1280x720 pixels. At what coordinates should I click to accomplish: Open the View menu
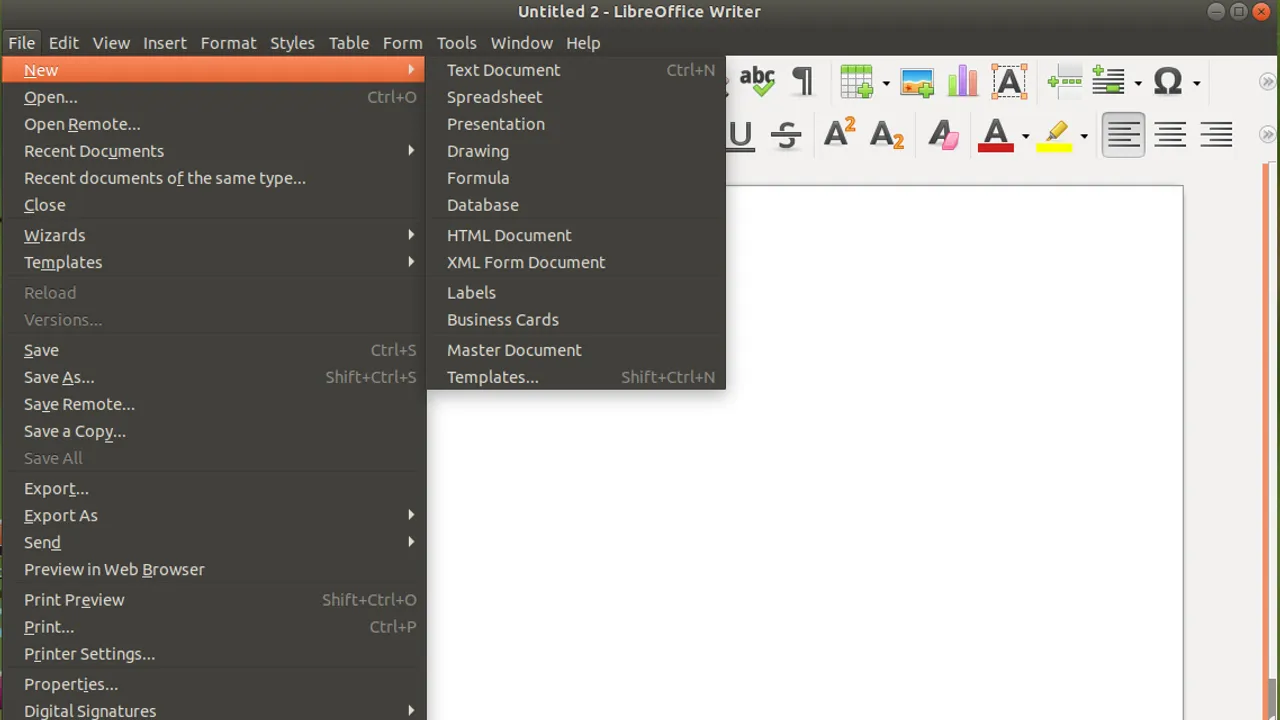[x=111, y=43]
